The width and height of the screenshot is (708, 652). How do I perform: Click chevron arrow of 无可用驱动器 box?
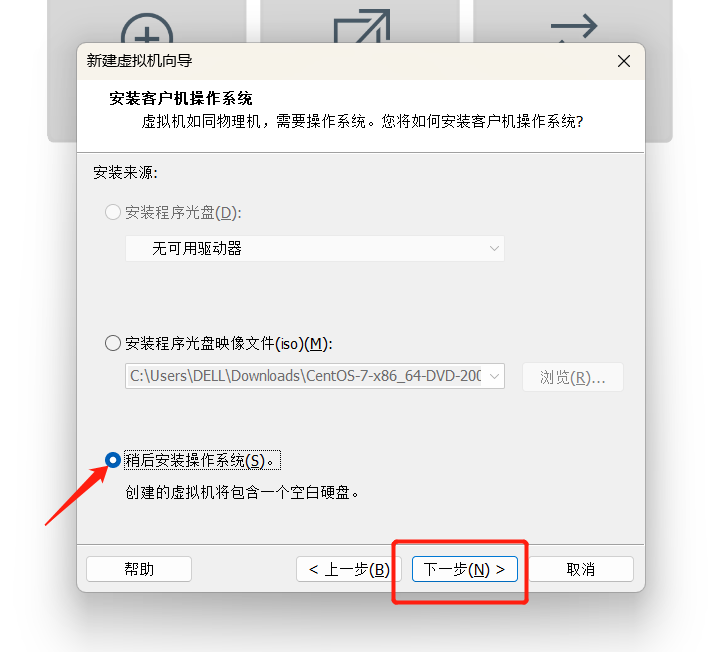coord(494,248)
